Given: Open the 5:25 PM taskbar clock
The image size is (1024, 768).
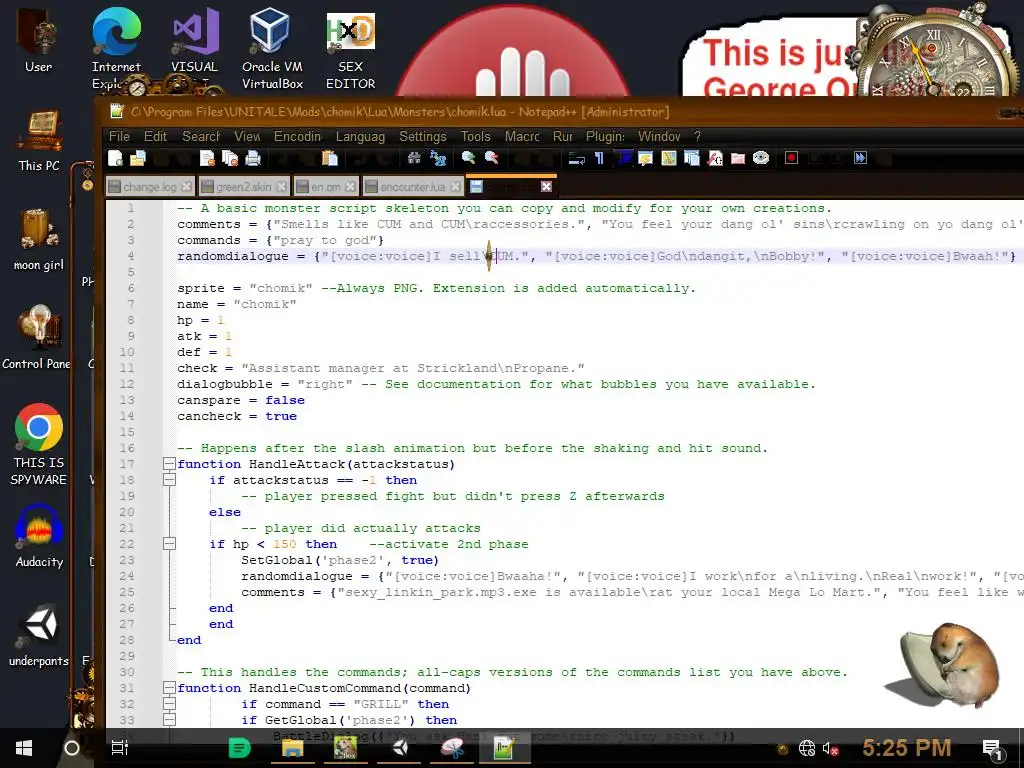Looking at the screenshot, I should pyautogui.click(x=906, y=748).
